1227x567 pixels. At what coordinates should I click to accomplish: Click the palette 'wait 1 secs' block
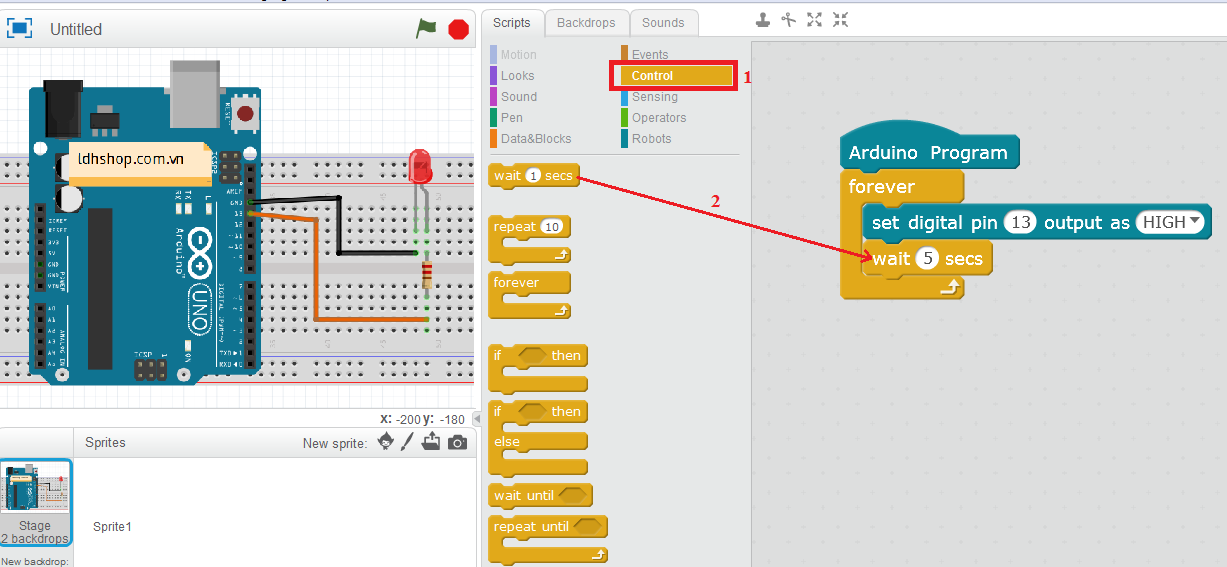click(x=533, y=176)
